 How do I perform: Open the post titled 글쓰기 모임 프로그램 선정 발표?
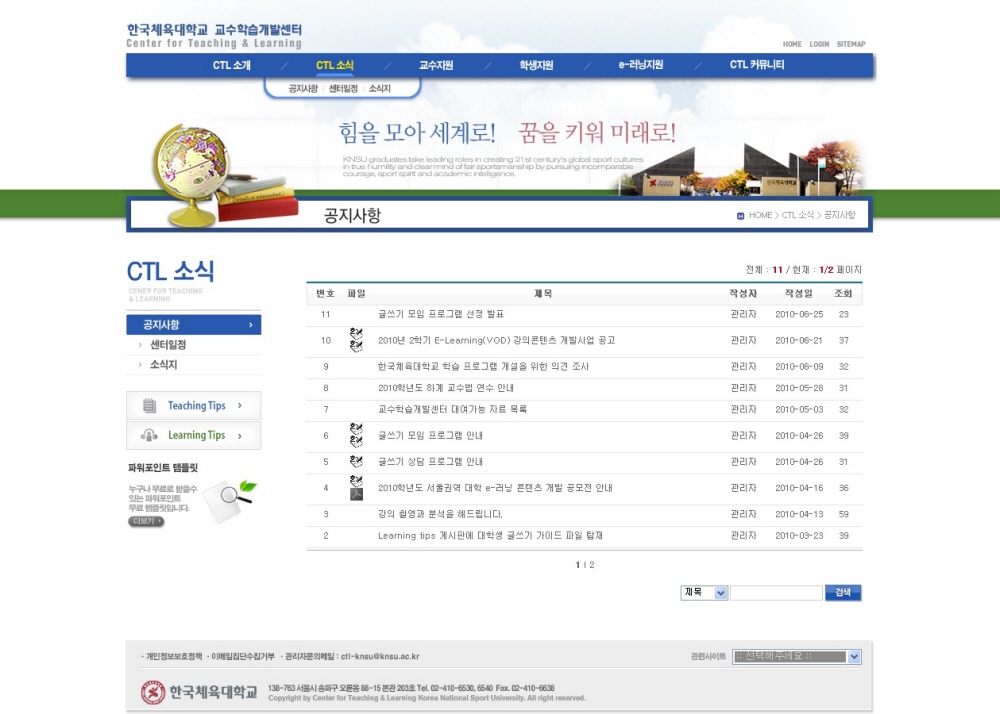440,314
